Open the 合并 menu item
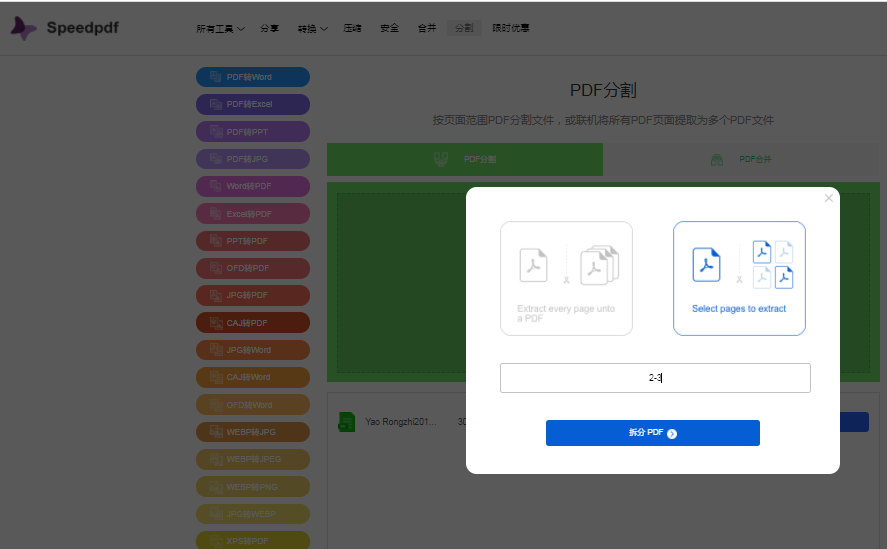 tap(427, 28)
